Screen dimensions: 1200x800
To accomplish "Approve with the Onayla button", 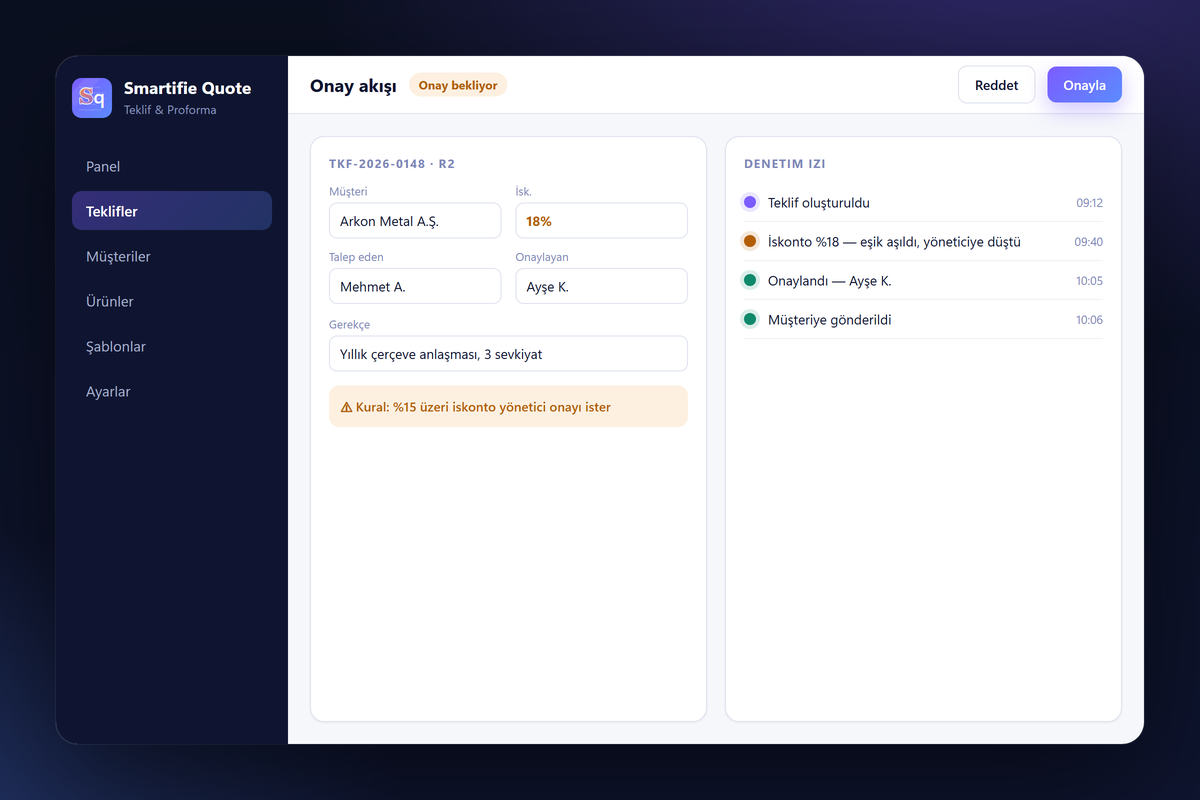I will click(x=1084, y=85).
